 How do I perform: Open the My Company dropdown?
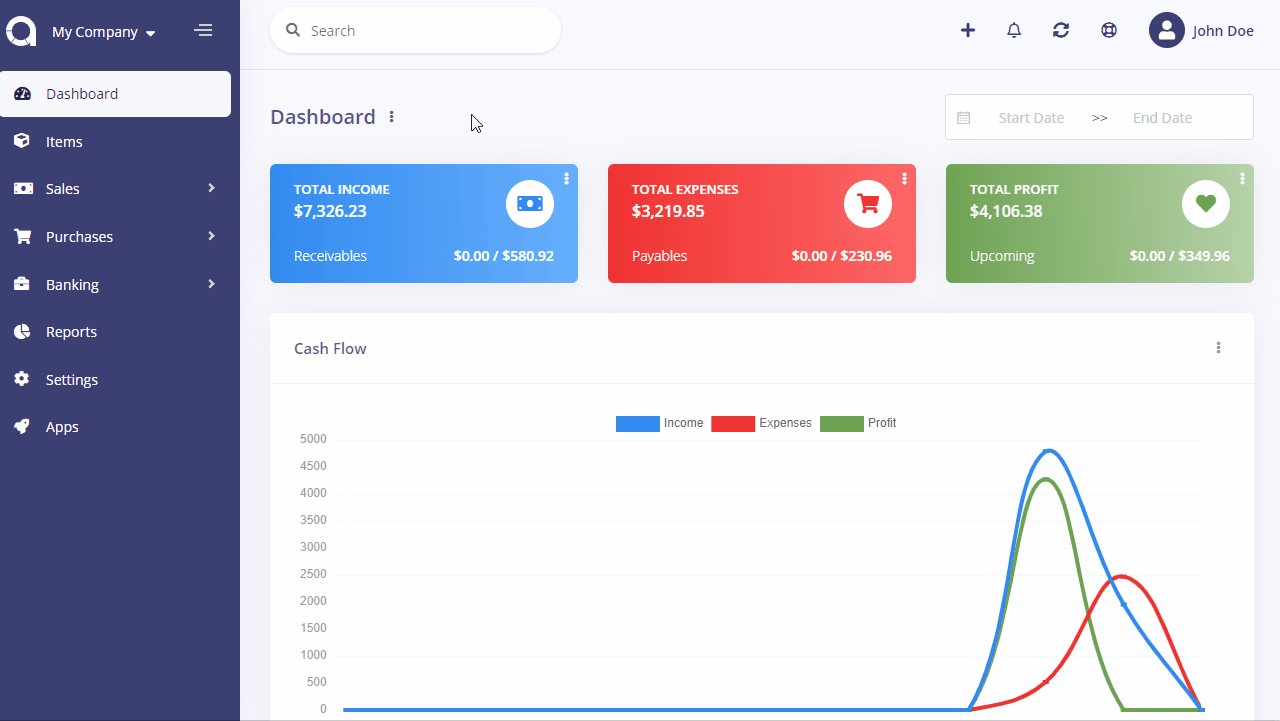coord(103,32)
